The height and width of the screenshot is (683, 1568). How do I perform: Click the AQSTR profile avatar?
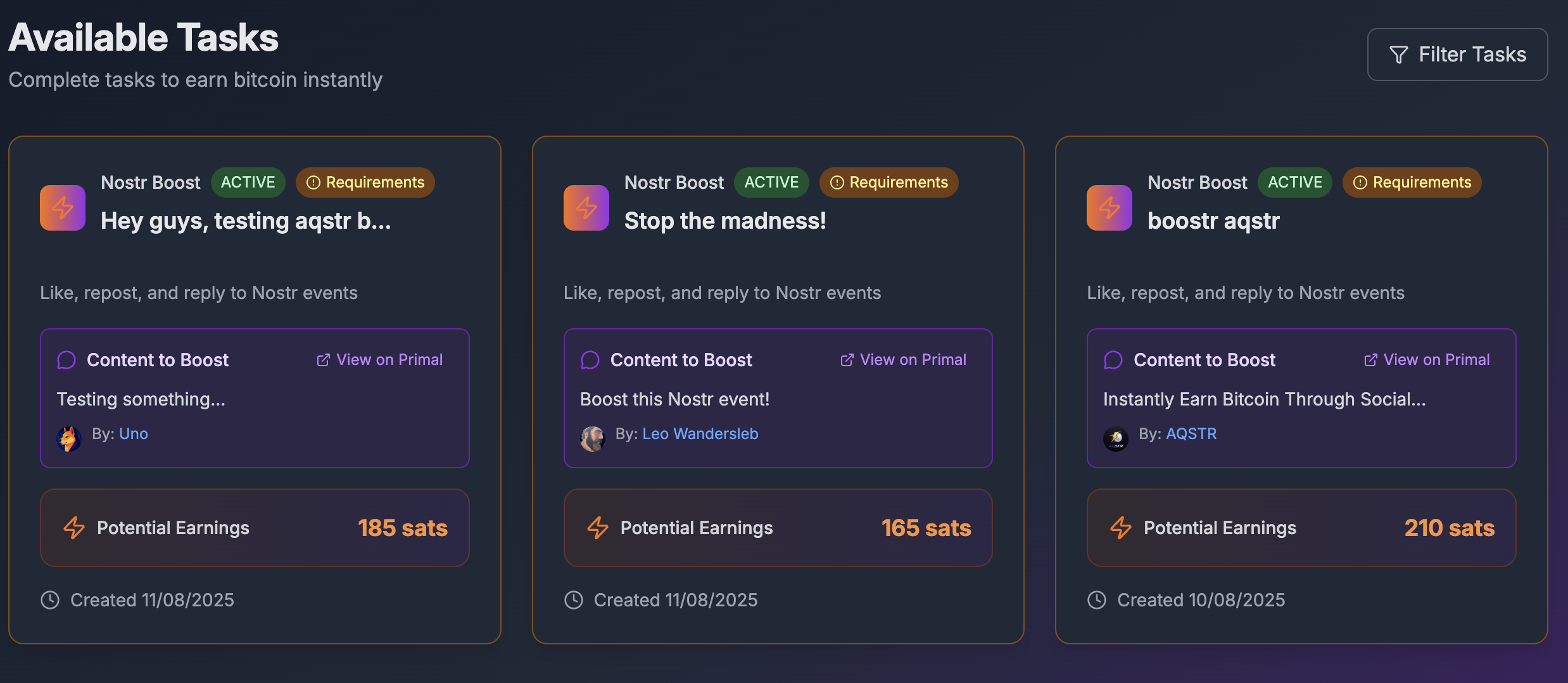tap(1116, 438)
